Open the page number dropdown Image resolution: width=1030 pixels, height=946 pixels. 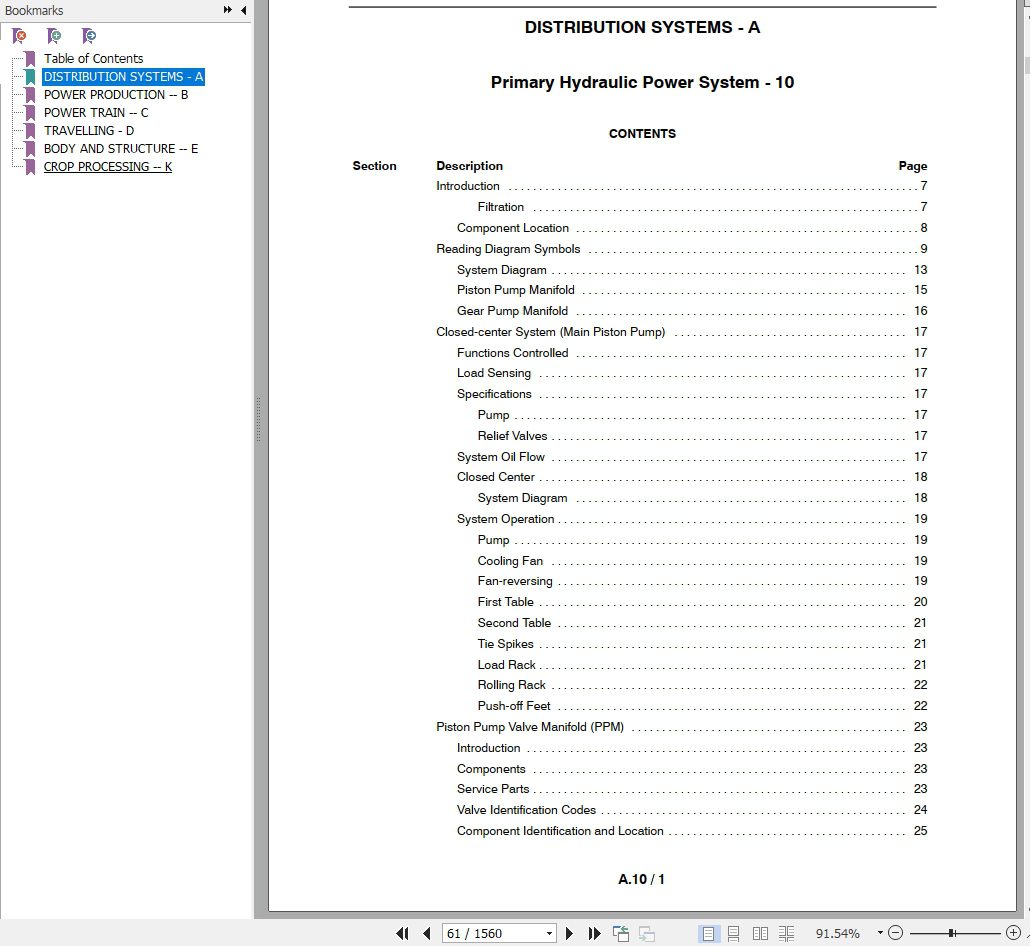549,934
